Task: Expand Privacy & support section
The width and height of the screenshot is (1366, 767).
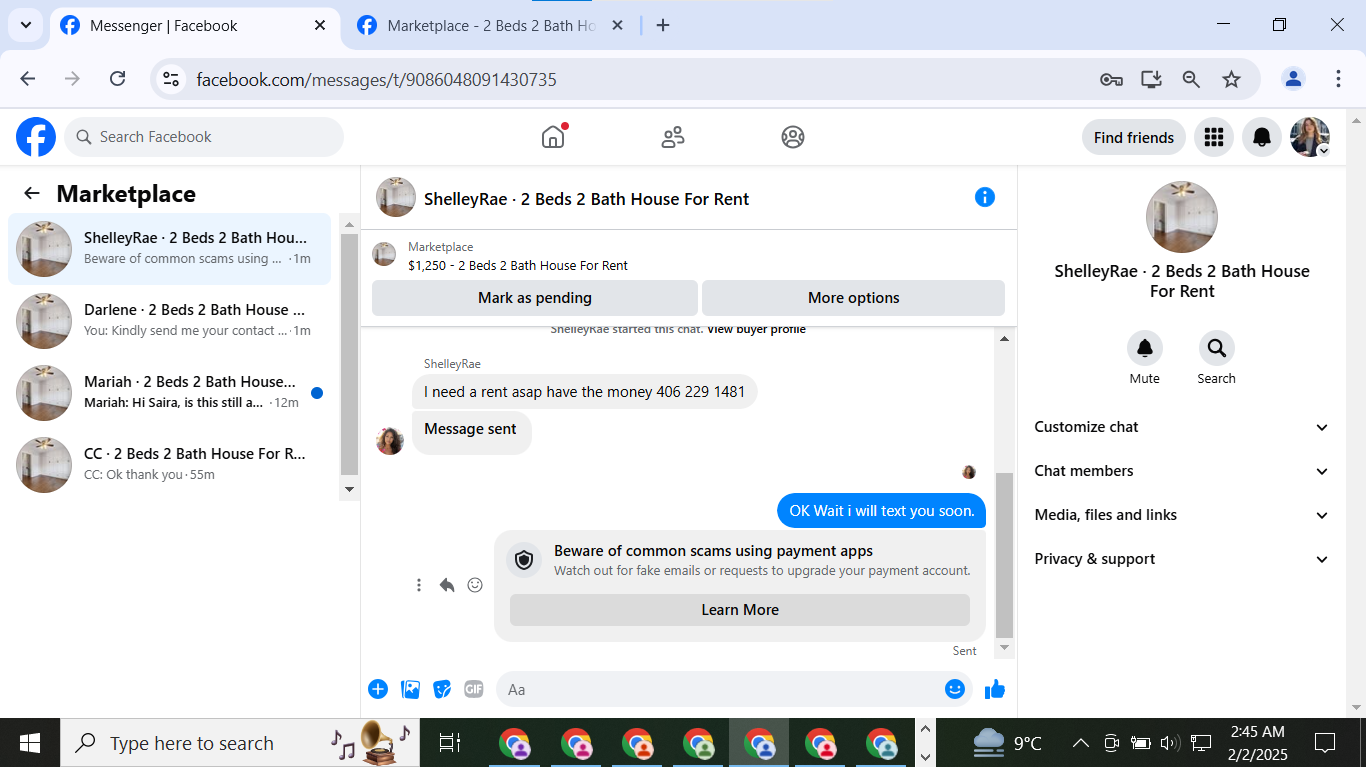Action: (x=1182, y=559)
